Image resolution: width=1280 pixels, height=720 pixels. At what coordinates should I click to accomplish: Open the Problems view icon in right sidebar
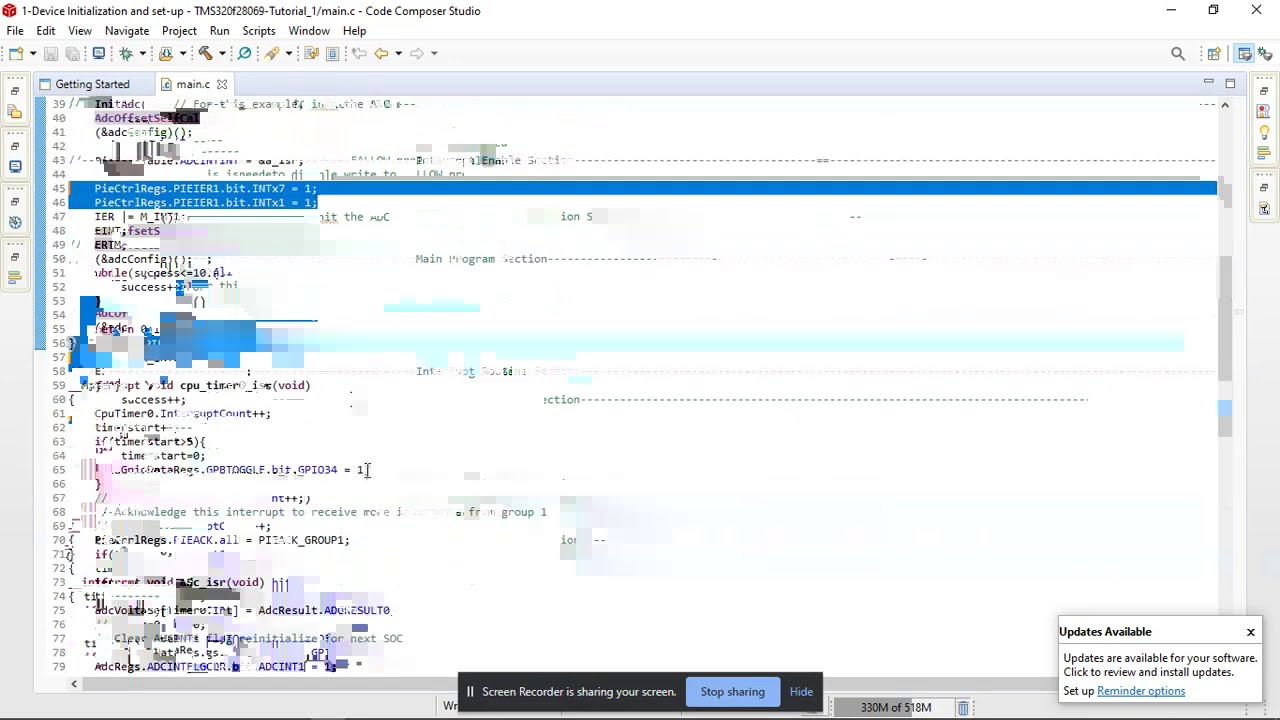click(x=1264, y=112)
